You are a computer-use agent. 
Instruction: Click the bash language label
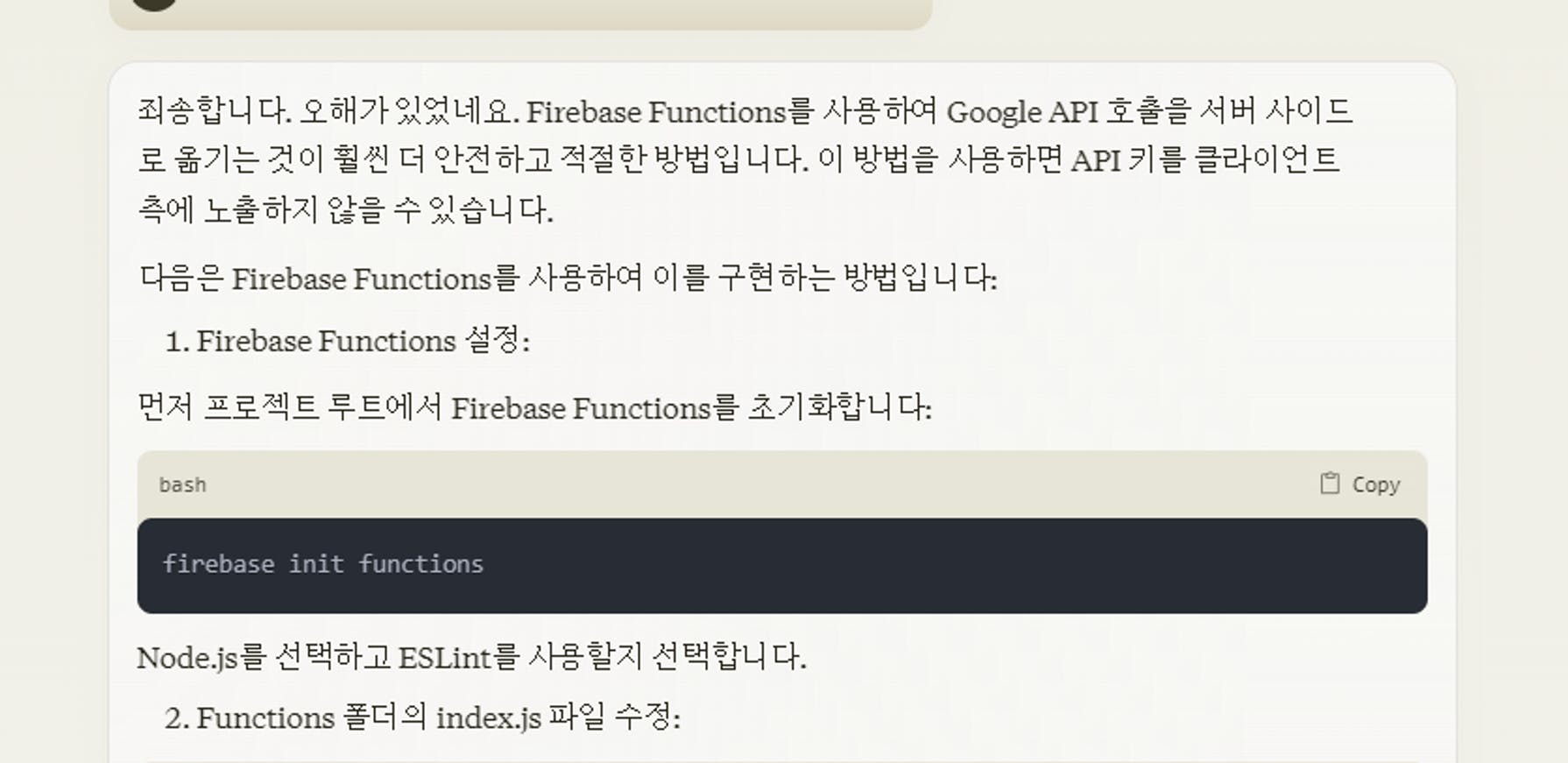[182, 484]
